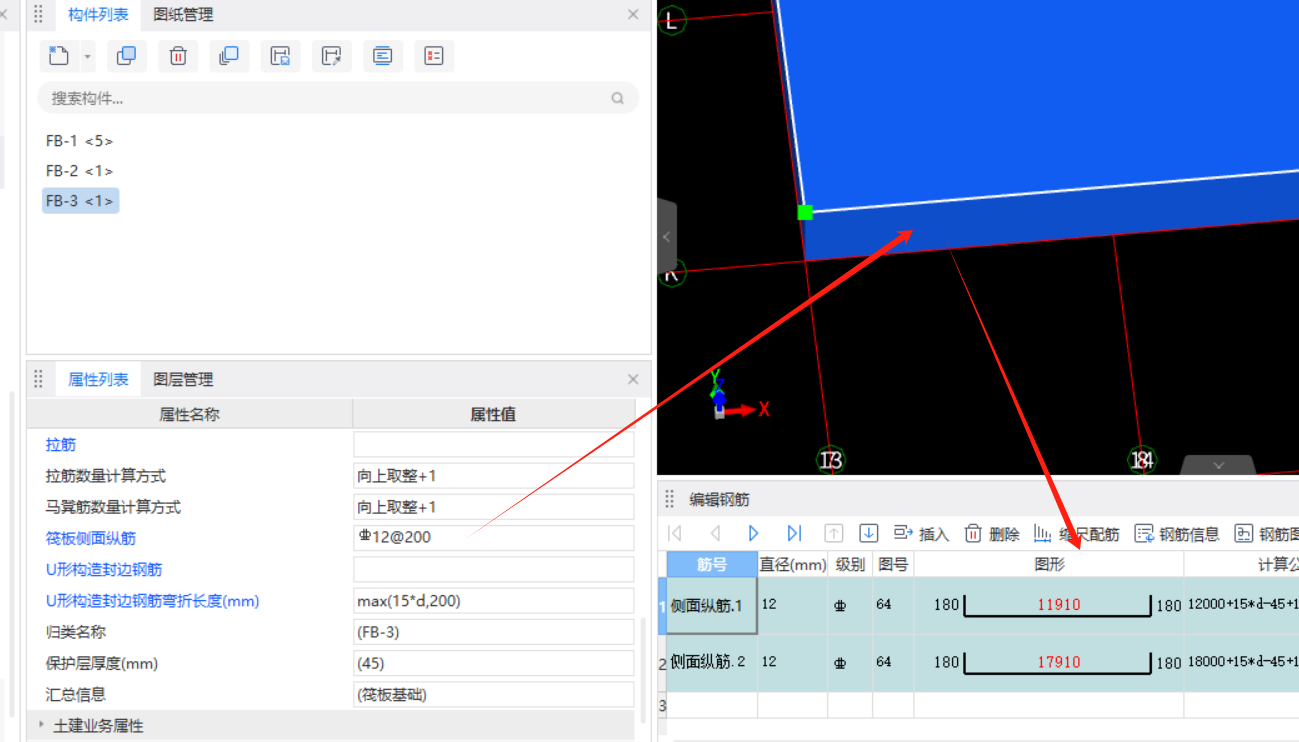Click the new component icon
1299x742 pixels.
pos(59,56)
